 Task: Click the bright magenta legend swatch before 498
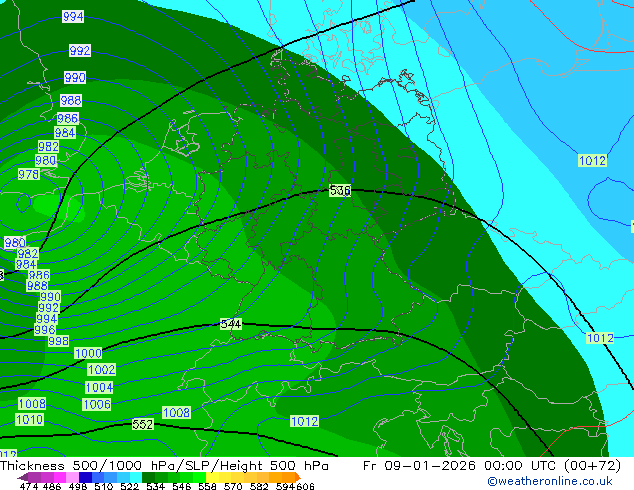[x=60, y=477]
